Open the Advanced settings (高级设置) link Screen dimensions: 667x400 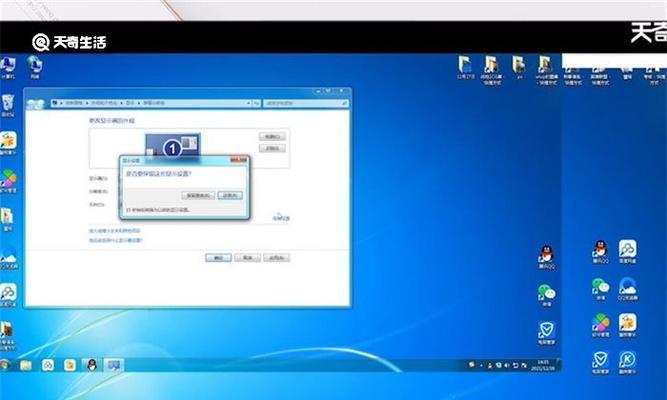point(281,218)
